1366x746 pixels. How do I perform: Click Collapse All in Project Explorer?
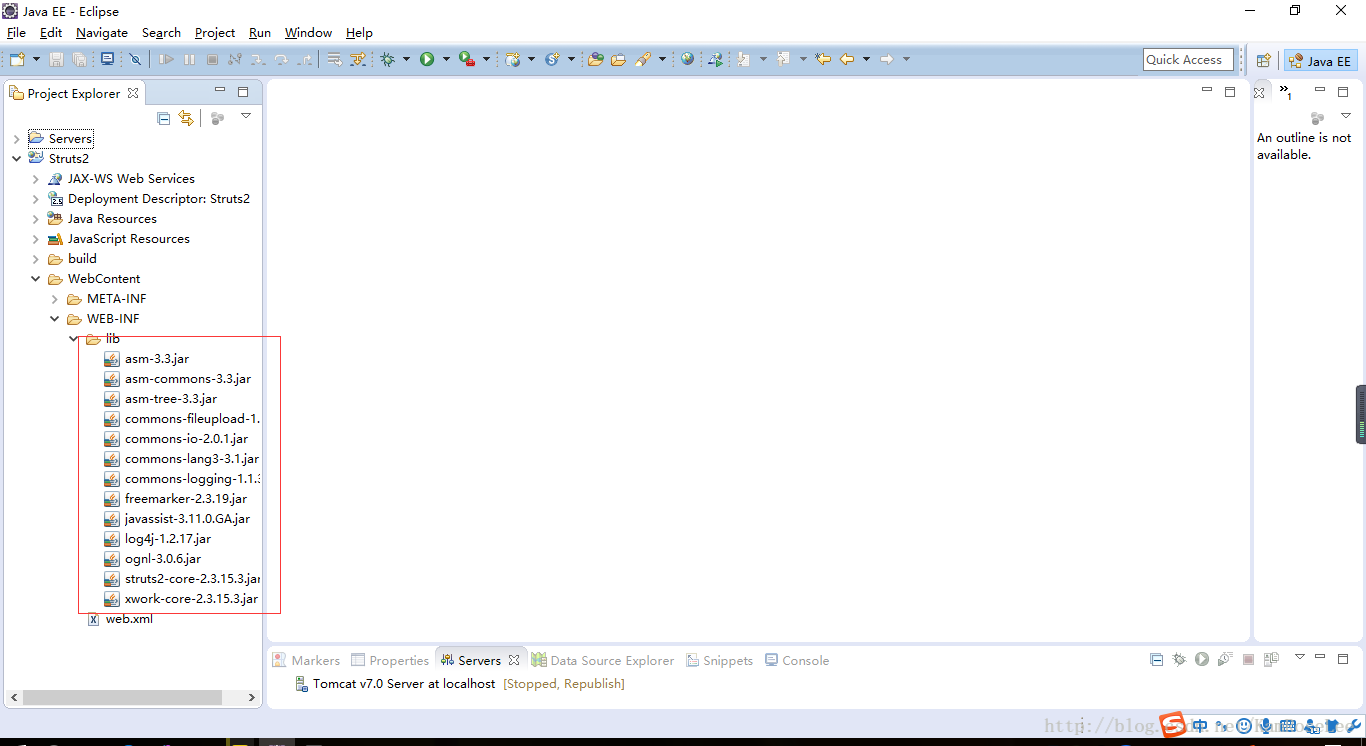[x=164, y=118]
